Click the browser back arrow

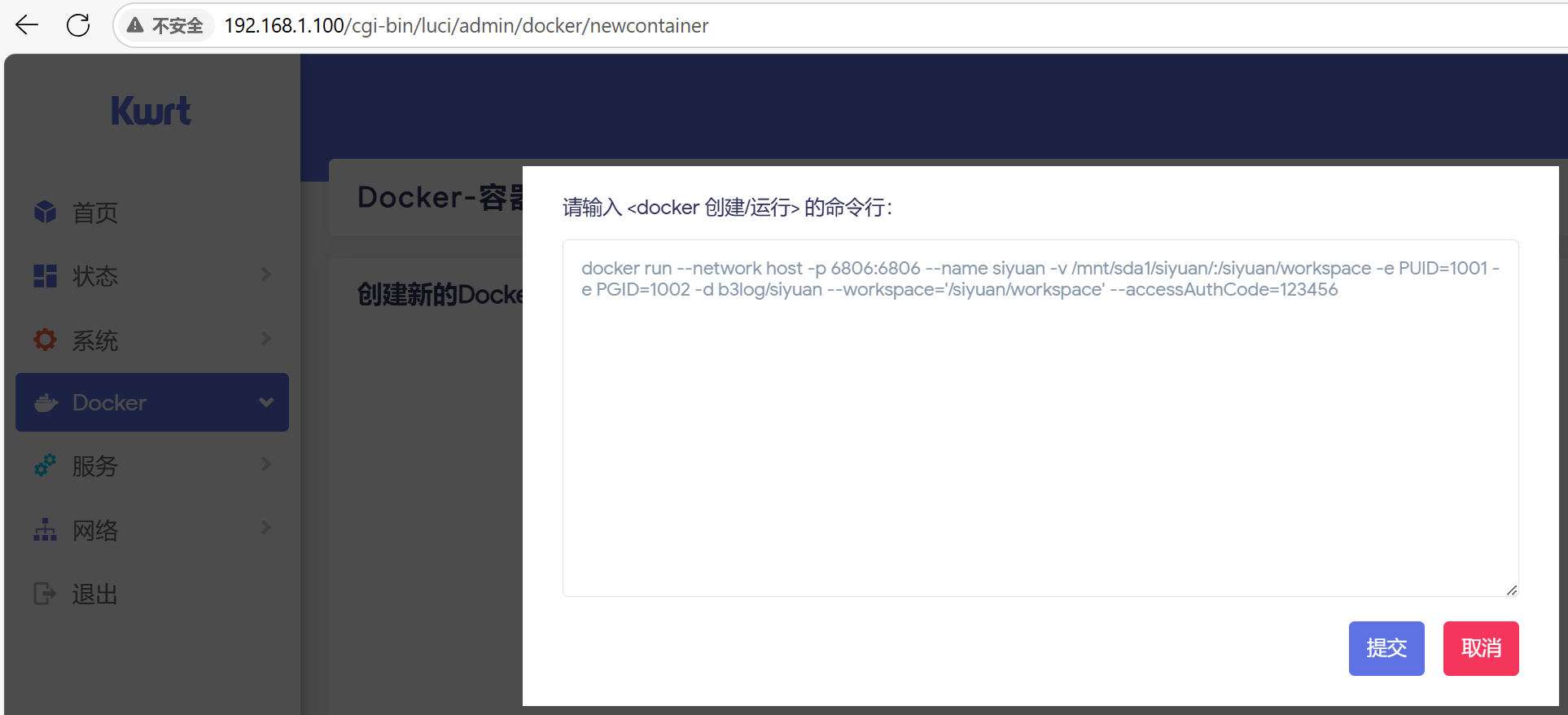click(27, 25)
